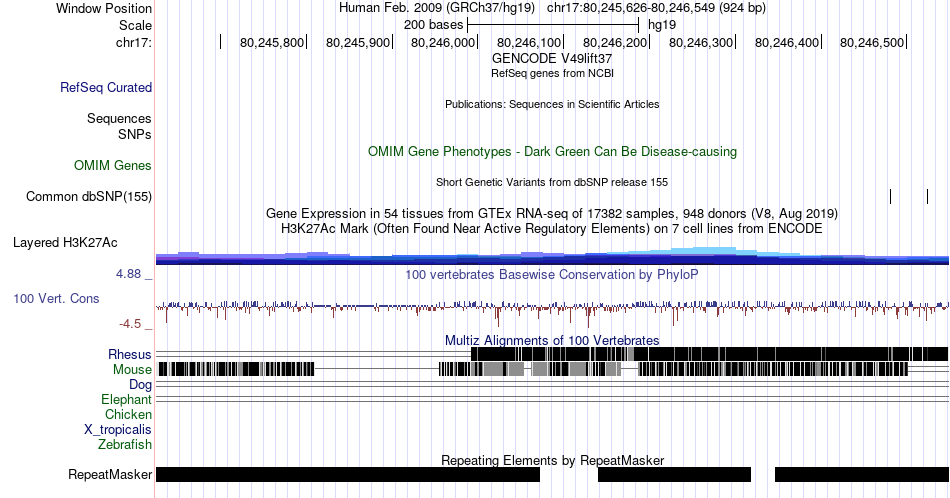The height and width of the screenshot is (498, 950).
Task: Click the leftmost RepeatMasker element block
Action: coord(348,474)
